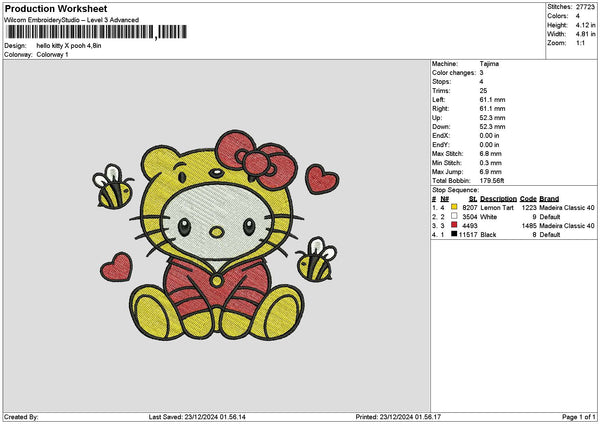This screenshot has height=424, width=600.
Task: Click thread code 1485
Action: click(x=529, y=226)
